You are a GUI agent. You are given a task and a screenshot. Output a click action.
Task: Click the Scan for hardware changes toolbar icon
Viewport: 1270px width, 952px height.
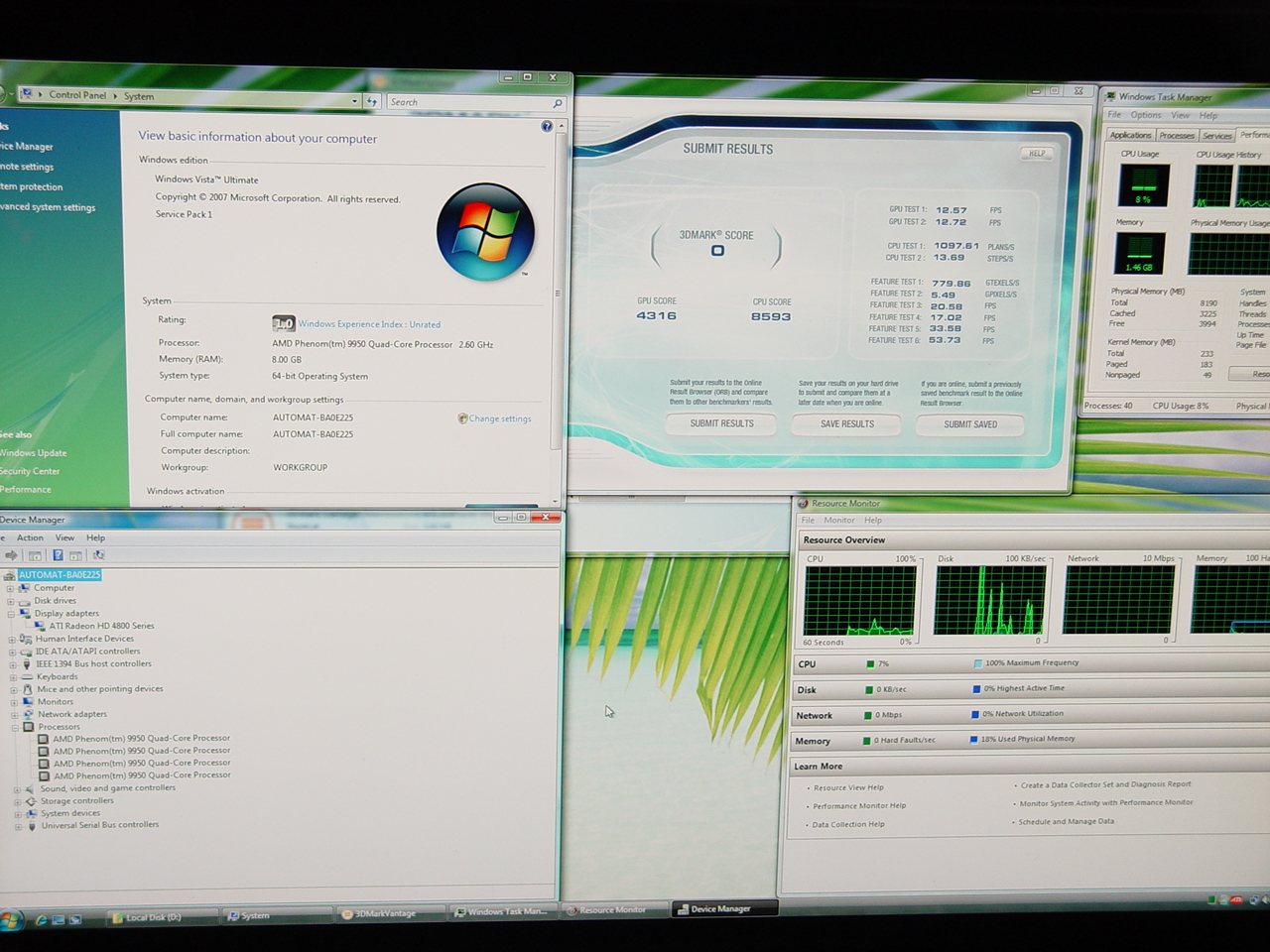[98, 555]
